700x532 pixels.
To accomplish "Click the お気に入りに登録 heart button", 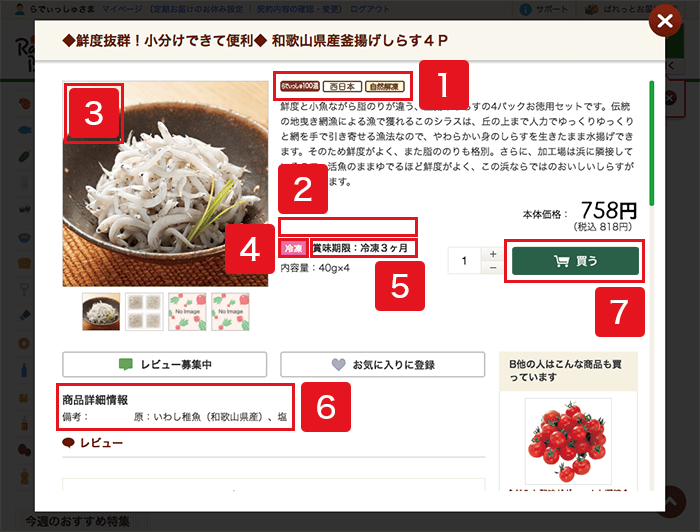I will (x=383, y=365).
